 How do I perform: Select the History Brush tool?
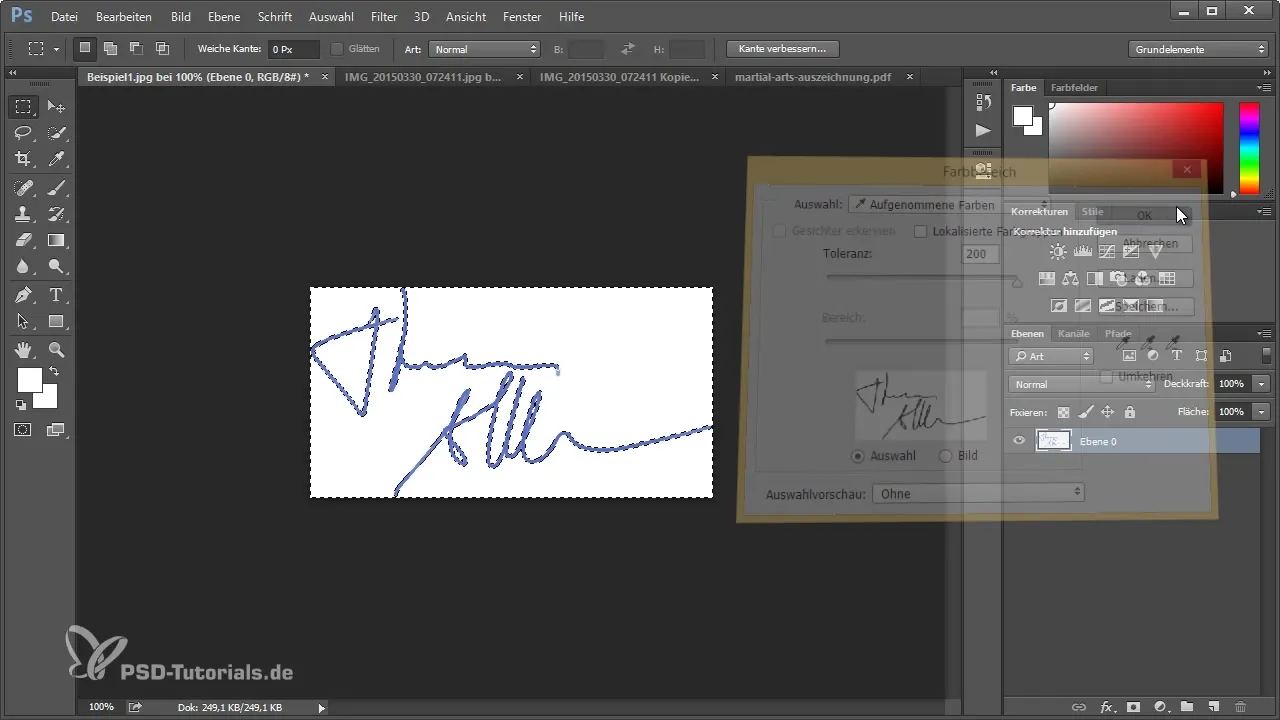pyautogui.click(x=56, y=213)
